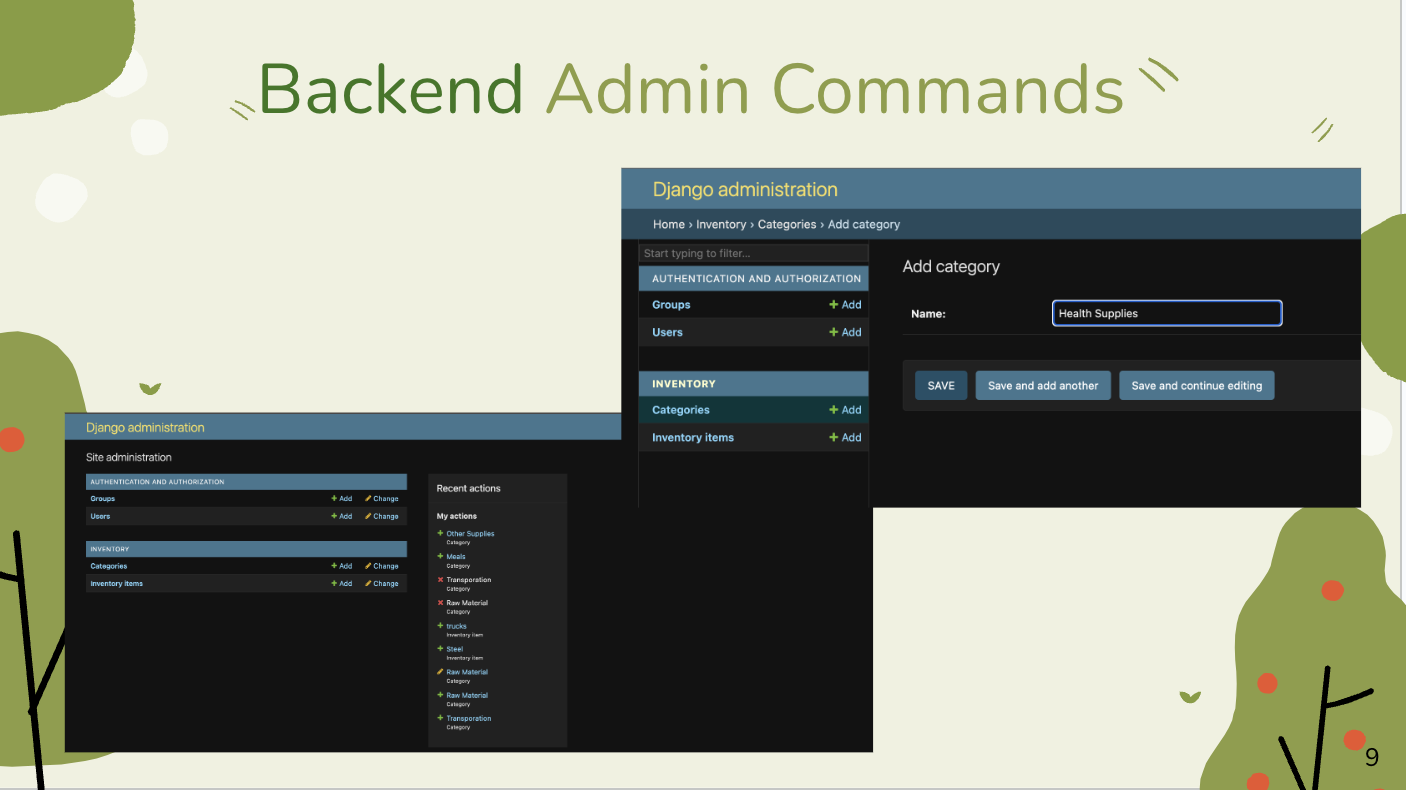
Task: Click green plus Add for Groups in sidebar
Action: (845, 305)
